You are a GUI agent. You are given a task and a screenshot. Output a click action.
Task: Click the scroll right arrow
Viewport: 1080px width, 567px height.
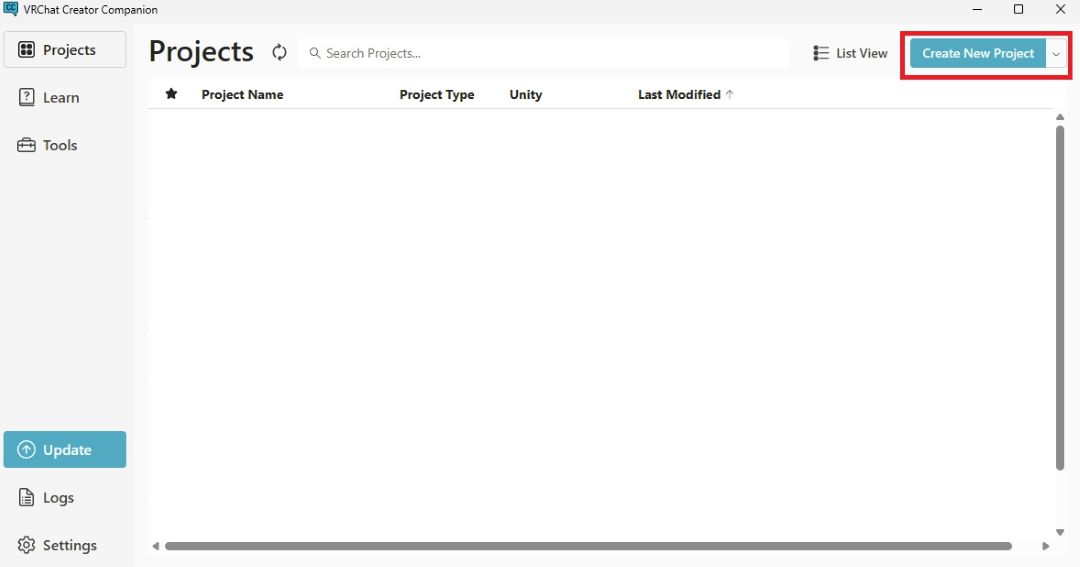pyautogui.click(x=1046, y=546)
